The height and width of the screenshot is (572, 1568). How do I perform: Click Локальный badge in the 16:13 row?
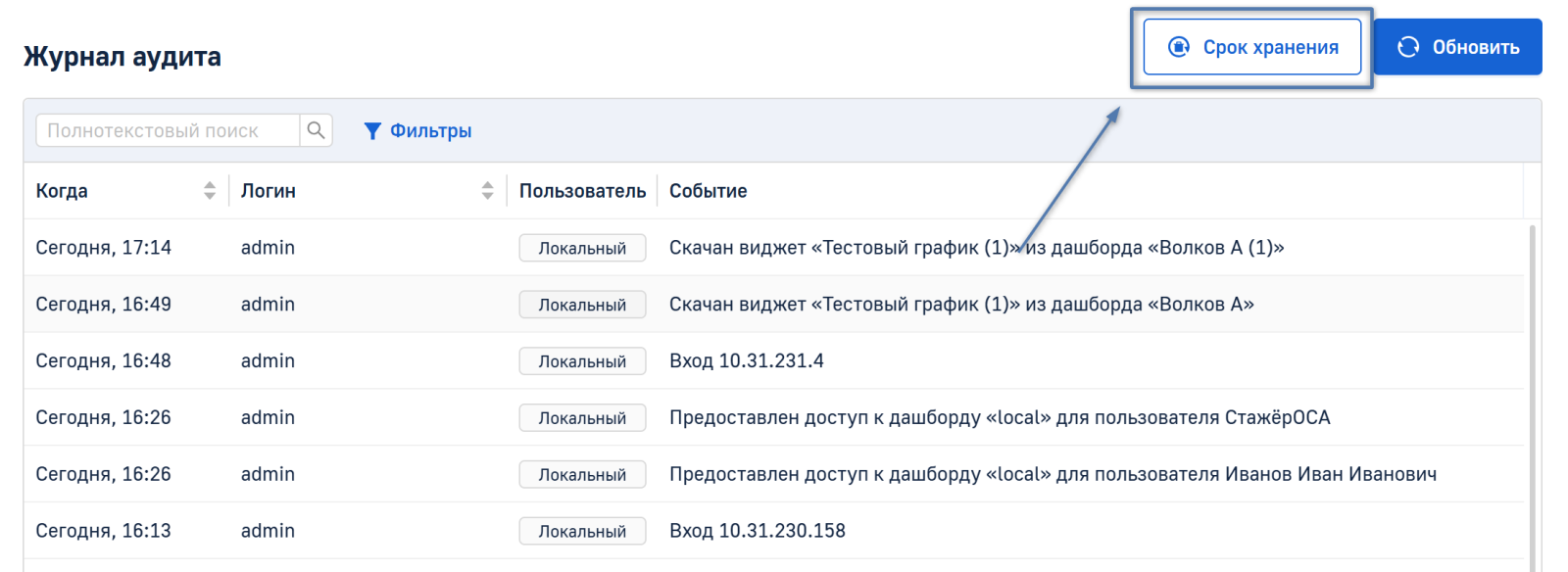point(582,531)
